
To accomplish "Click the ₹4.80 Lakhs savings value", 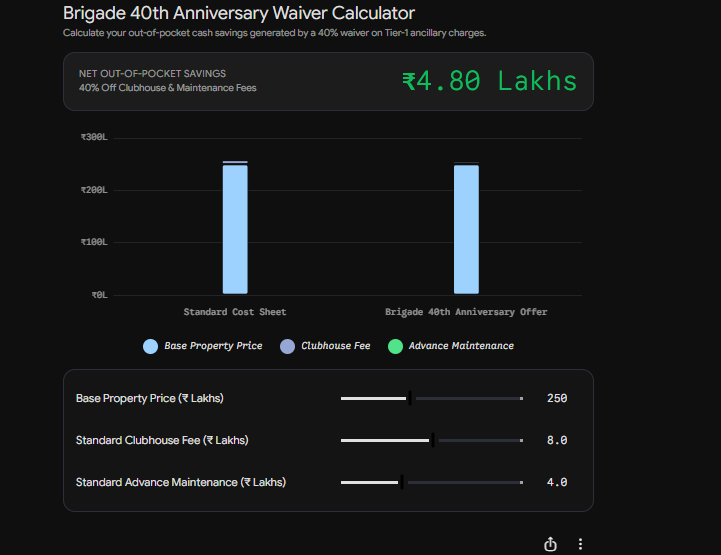I will pos(489,81).
